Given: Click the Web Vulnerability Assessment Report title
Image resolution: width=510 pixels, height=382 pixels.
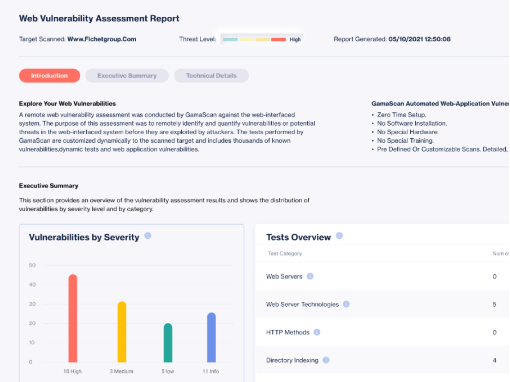Looking at the screenshot, I should (99, 18).
